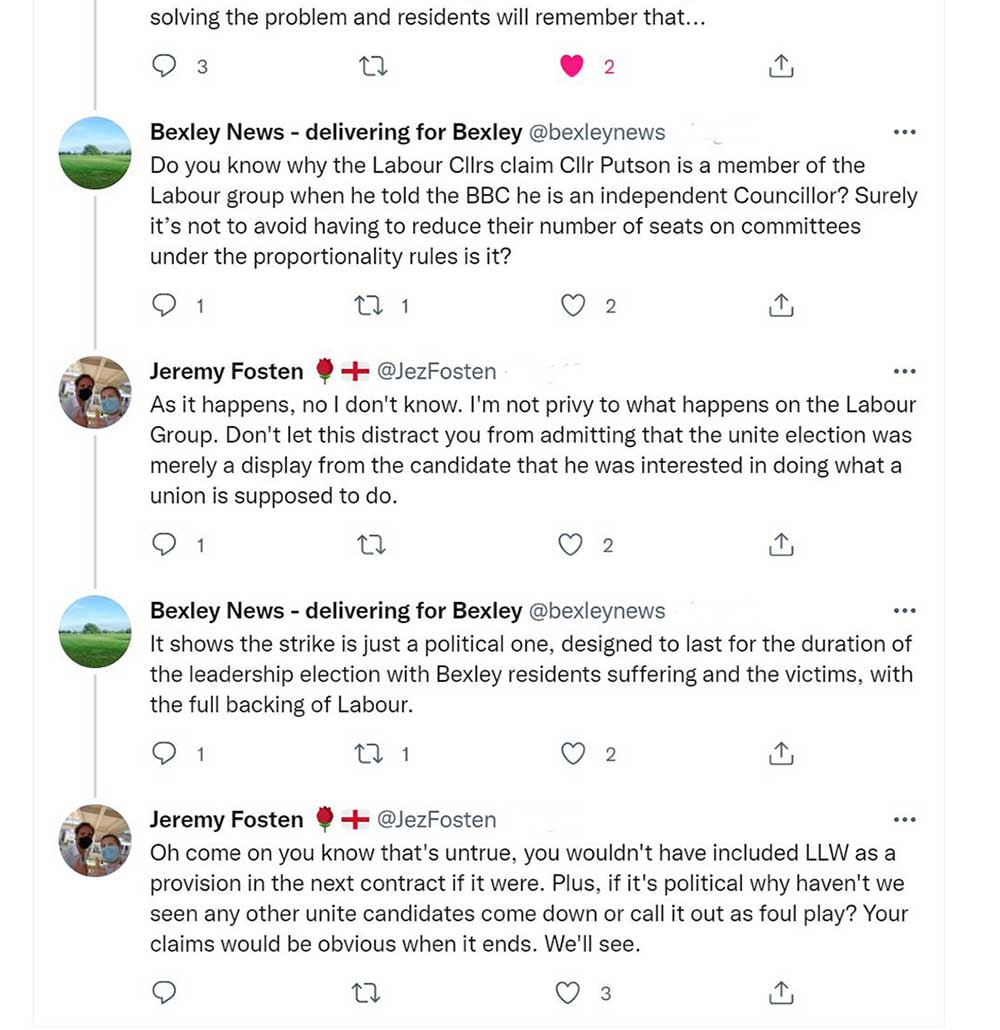Share the tweet about the leadership election strike
This screenshot has width=1000, height=1030.
point(781,754)
